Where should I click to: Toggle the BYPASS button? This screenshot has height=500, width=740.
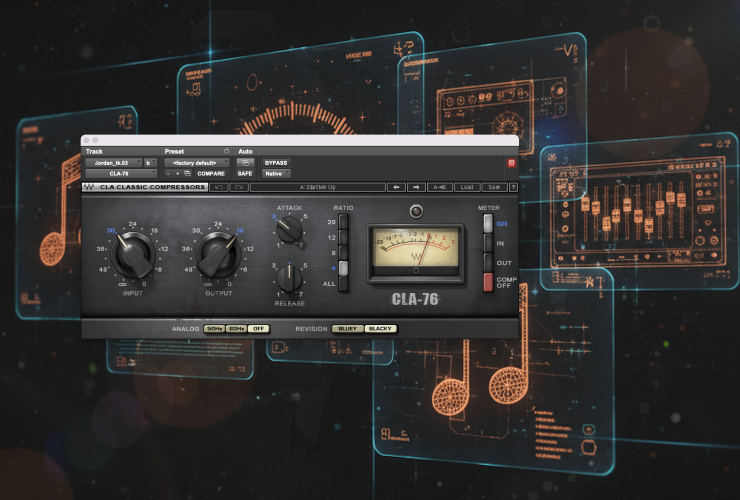276,162
